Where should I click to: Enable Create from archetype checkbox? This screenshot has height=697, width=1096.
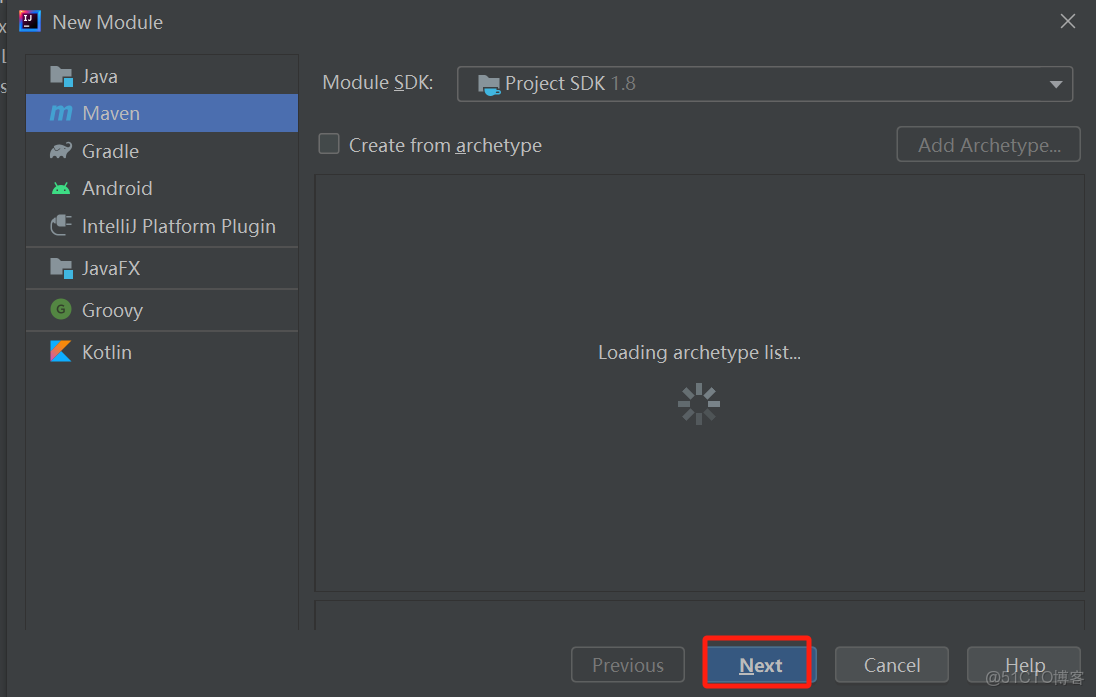[329, 144]
